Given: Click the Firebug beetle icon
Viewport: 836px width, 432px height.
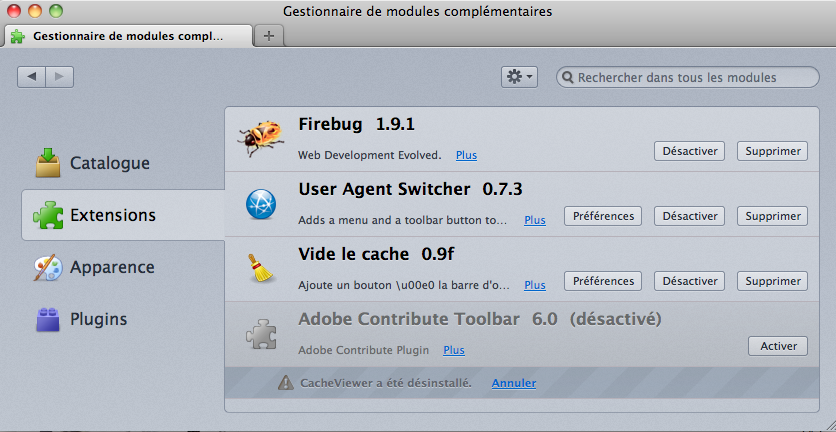Looking at the screenshot, I should pos(260,138).
